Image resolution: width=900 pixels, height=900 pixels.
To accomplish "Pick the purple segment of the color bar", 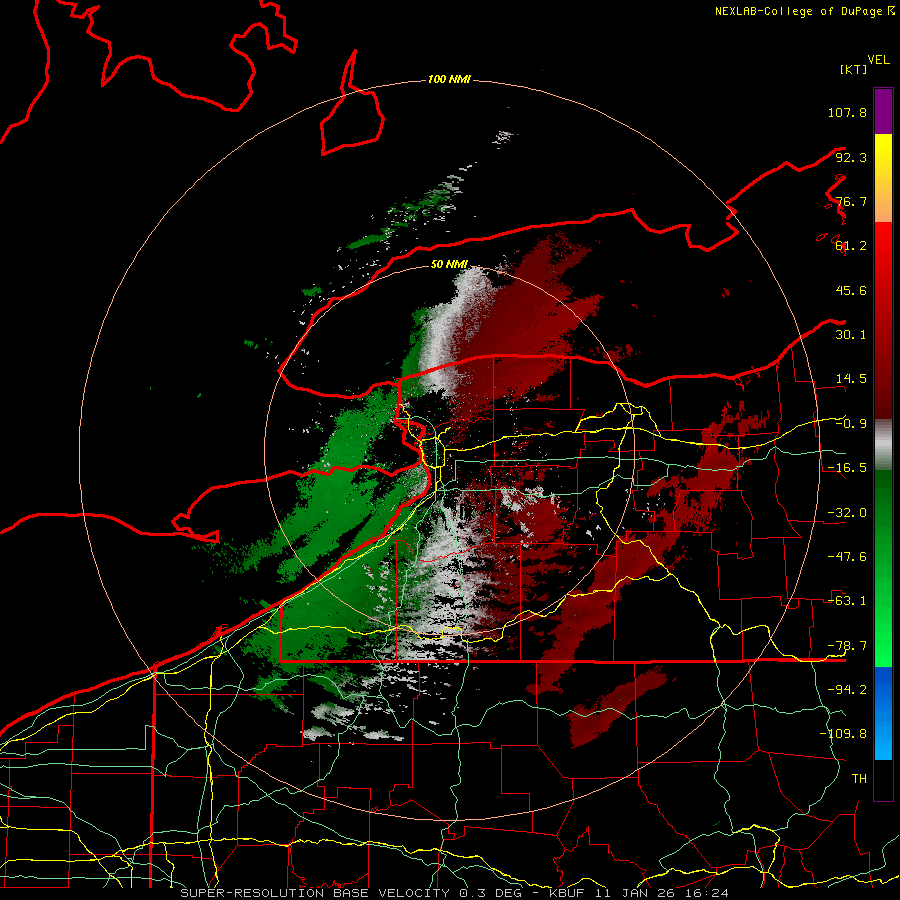I will 883,111.
